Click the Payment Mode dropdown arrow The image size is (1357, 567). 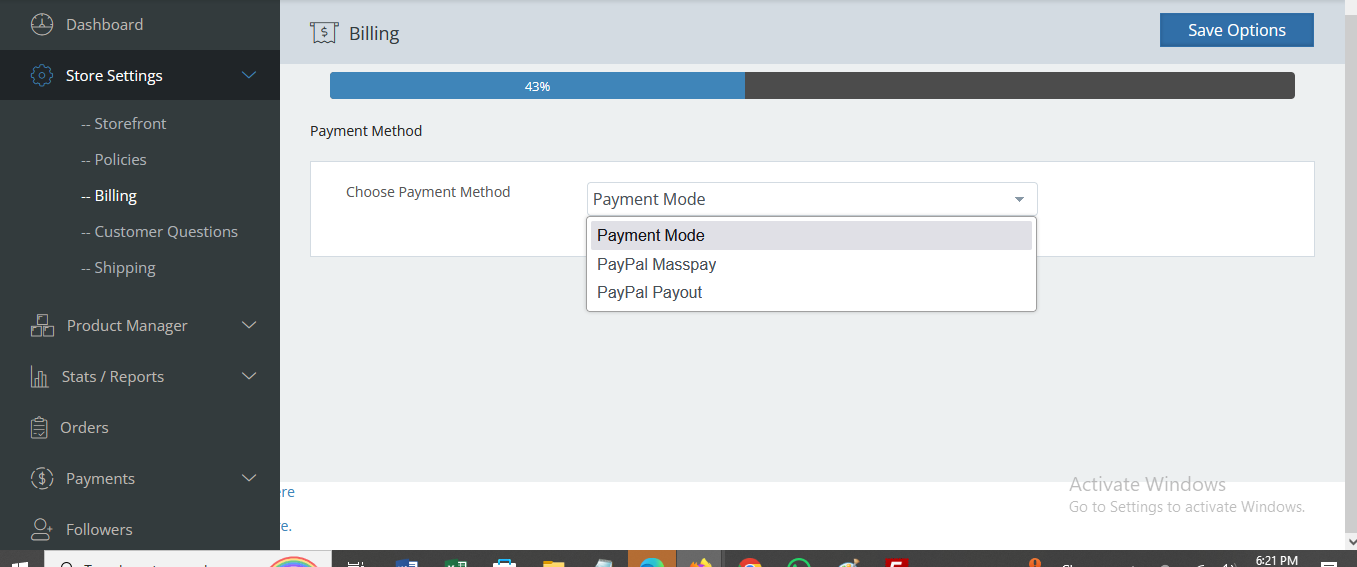pos(1019,199)
